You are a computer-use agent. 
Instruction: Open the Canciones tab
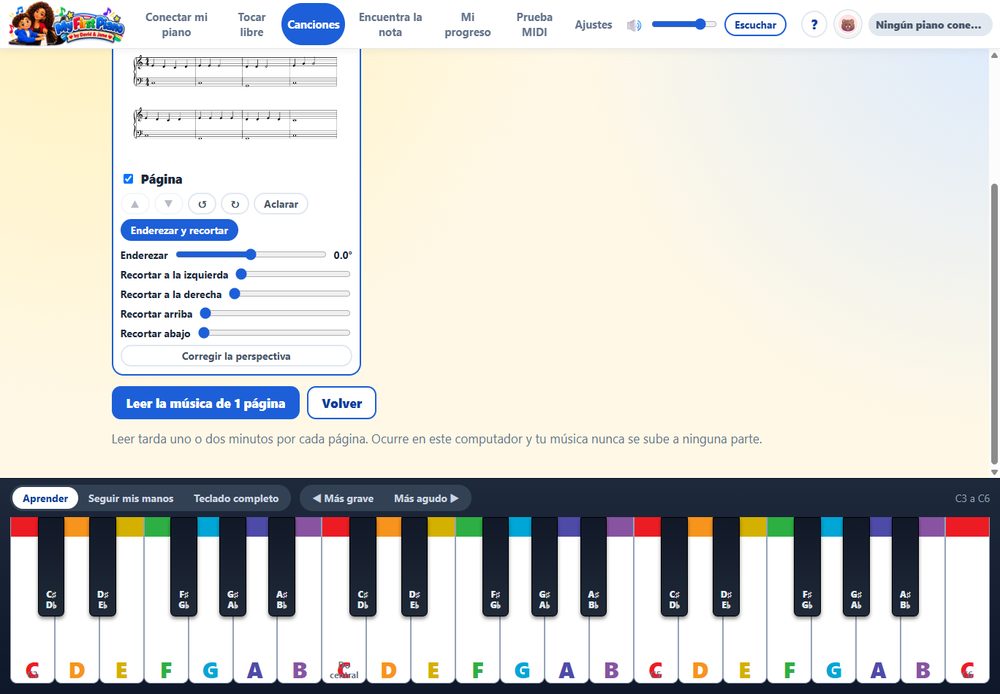313,24
